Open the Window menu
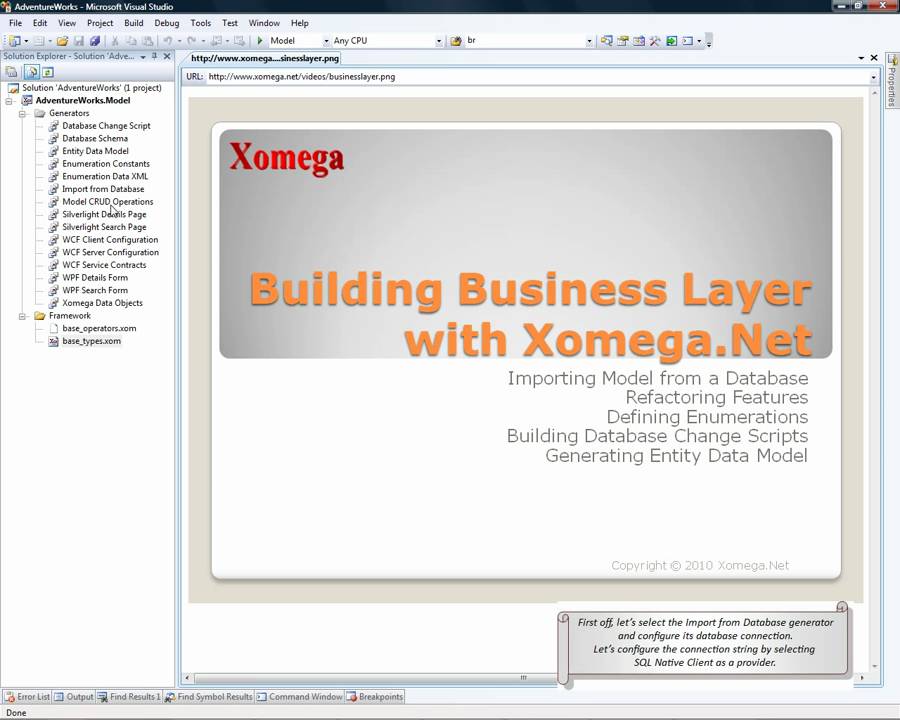The width and height of the screenshot is (900, 720). [x=264, y=23]
